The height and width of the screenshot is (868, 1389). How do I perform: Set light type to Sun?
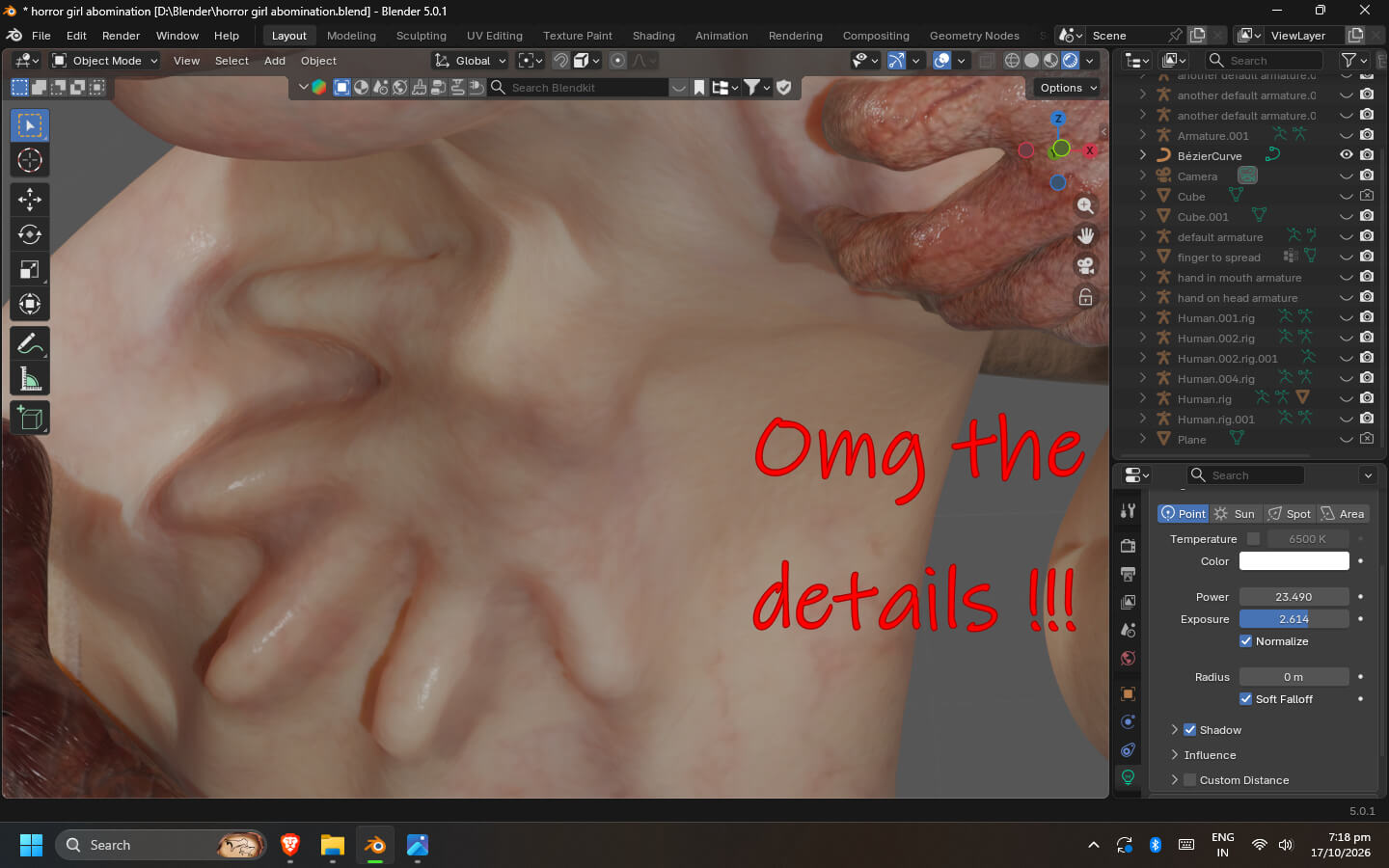tap(1236, 514)
